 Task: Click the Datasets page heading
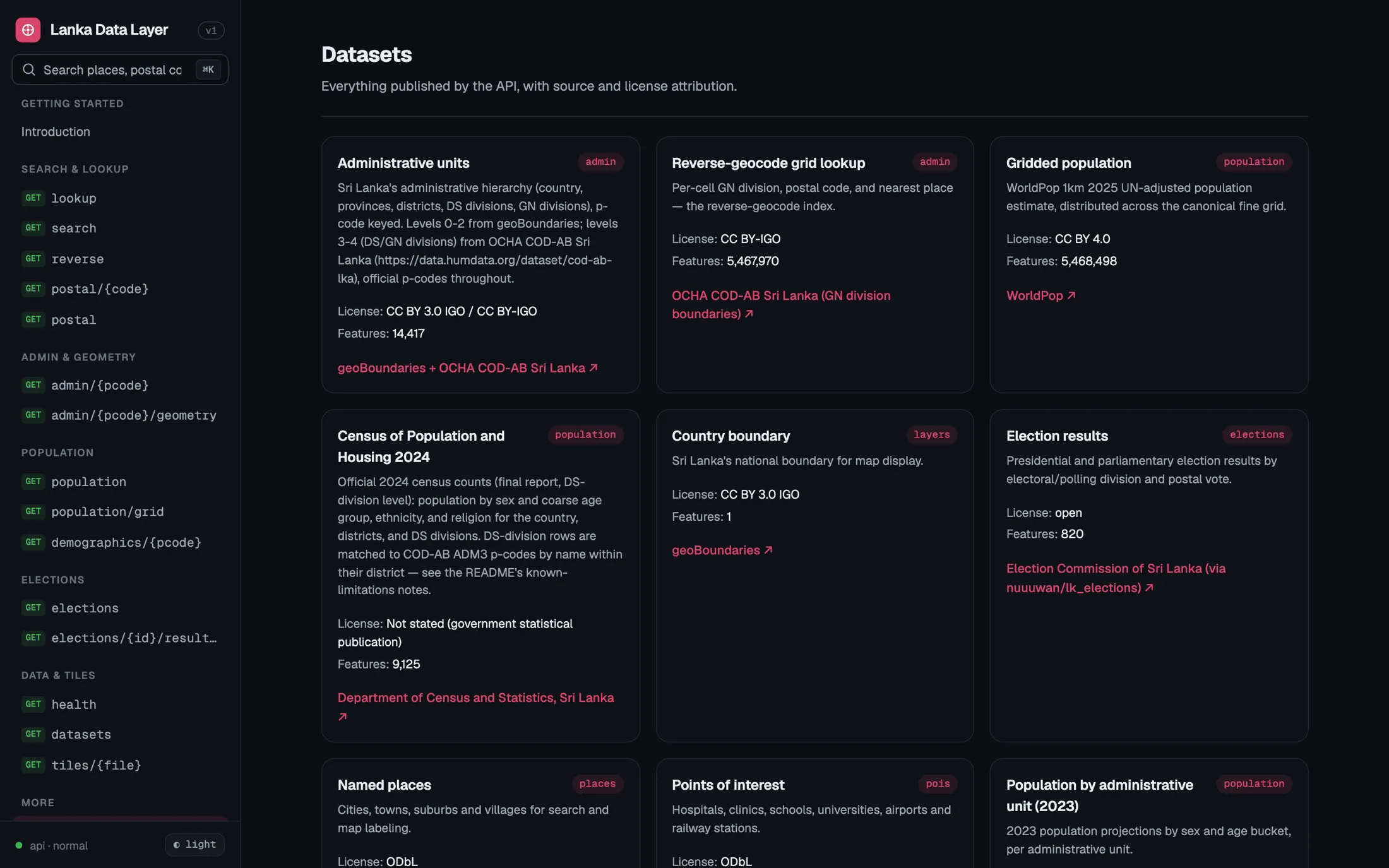pyautogui.click(x=366, y=54)
